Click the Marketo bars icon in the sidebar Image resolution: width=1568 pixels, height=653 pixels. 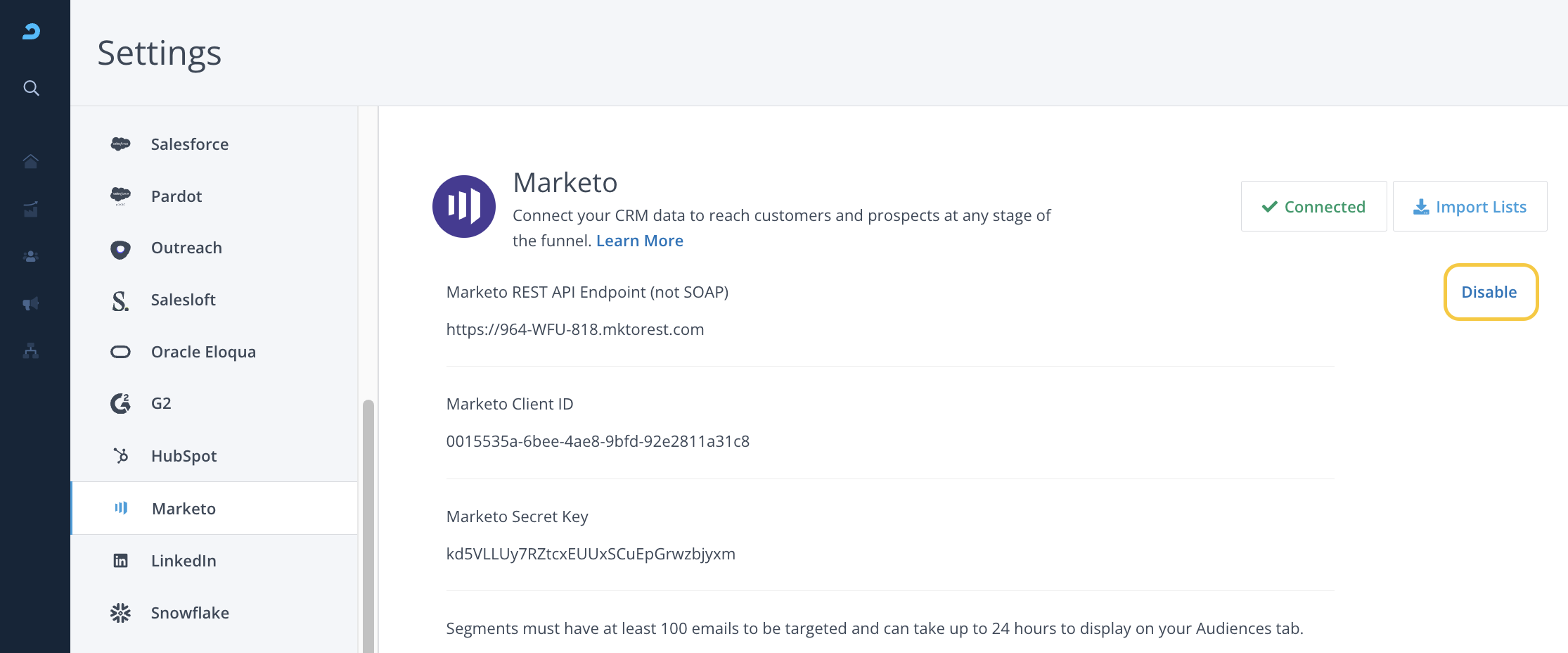click(x=121, y=508)
